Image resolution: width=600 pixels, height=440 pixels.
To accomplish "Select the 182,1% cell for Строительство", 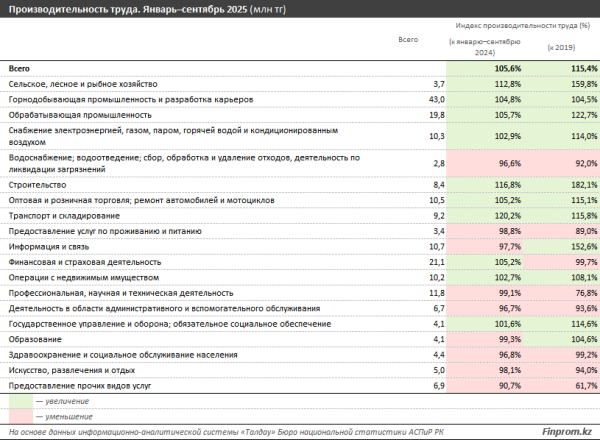I will pos(561,185).
